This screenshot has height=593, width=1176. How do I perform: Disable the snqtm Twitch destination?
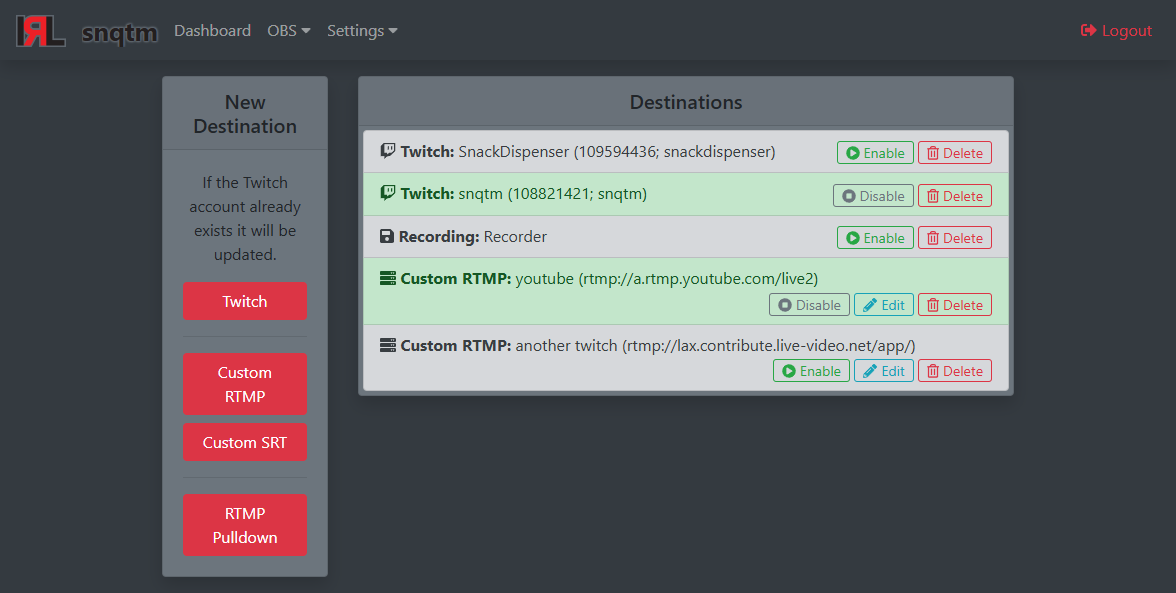pos(873,196)
